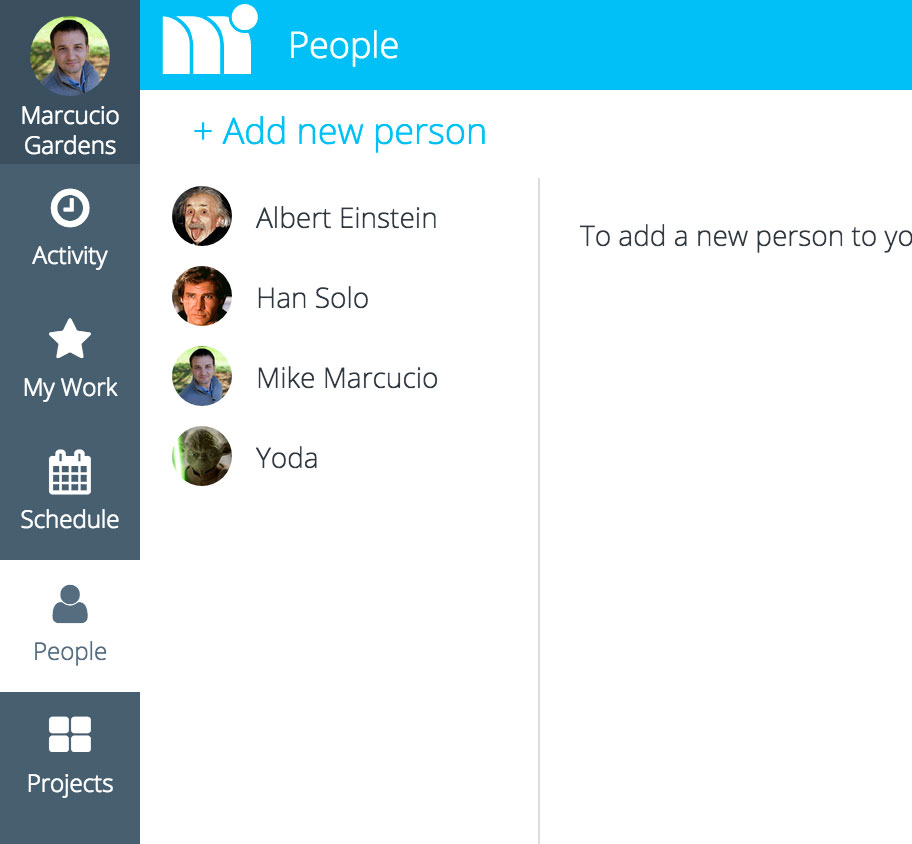Open Yoda's avatar image

click(x=202, y=455)
